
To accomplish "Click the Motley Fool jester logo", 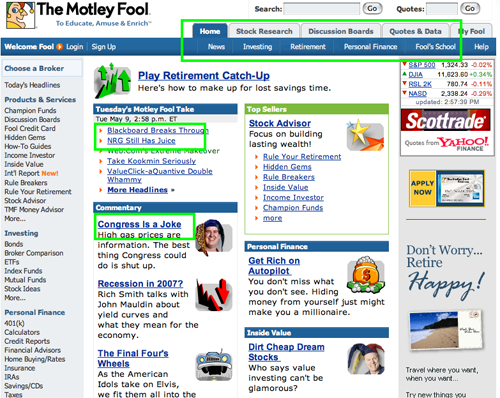I will point(20,15).
